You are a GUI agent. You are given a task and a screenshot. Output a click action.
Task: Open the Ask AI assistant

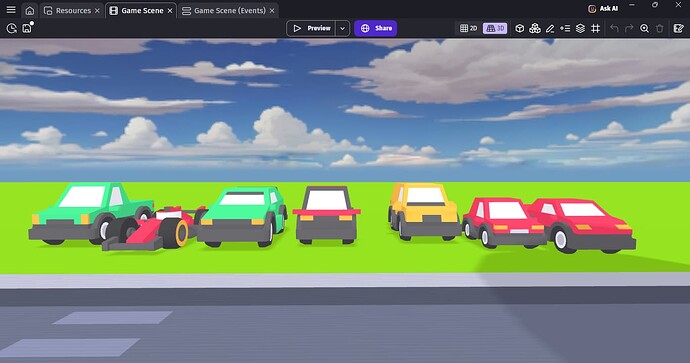[x=603, y=8]
